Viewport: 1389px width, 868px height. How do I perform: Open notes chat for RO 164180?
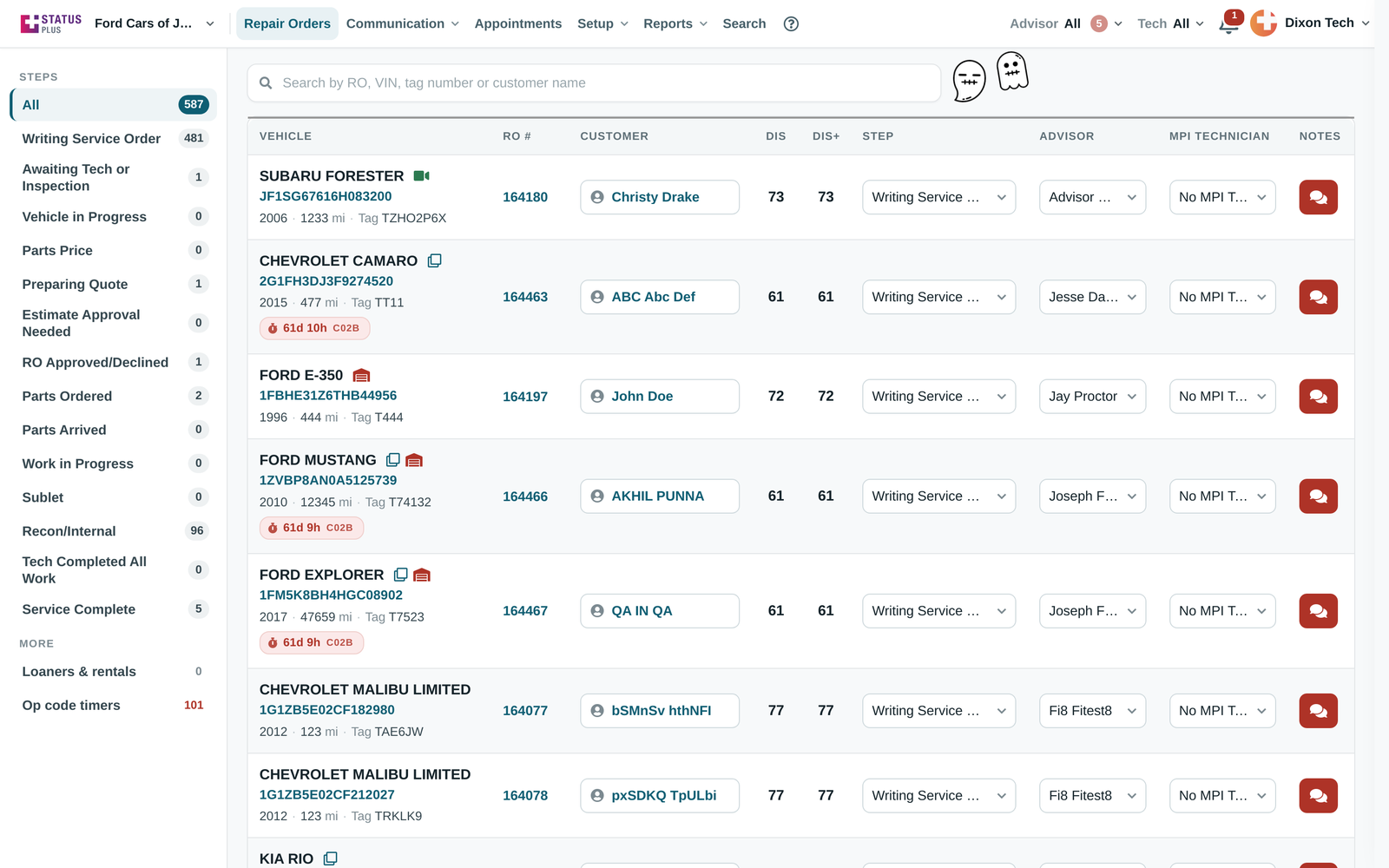pyautogui.click(x=1318, y=197)
